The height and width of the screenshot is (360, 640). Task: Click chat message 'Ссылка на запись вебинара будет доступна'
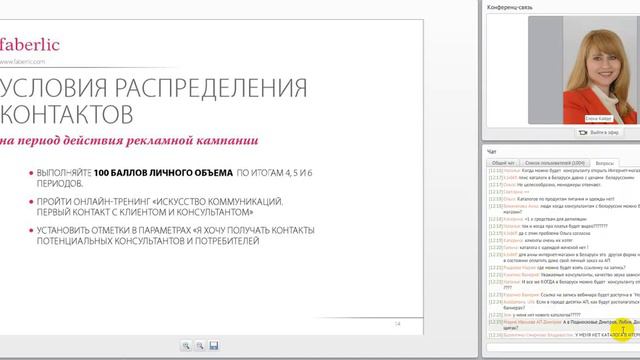[x=588, y=295]
